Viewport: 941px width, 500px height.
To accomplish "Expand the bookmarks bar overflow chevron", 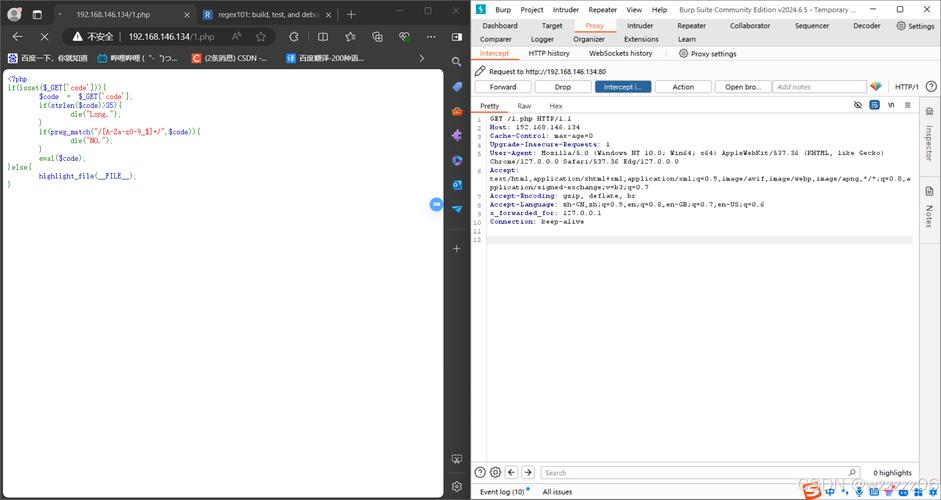I will (421, 58).
